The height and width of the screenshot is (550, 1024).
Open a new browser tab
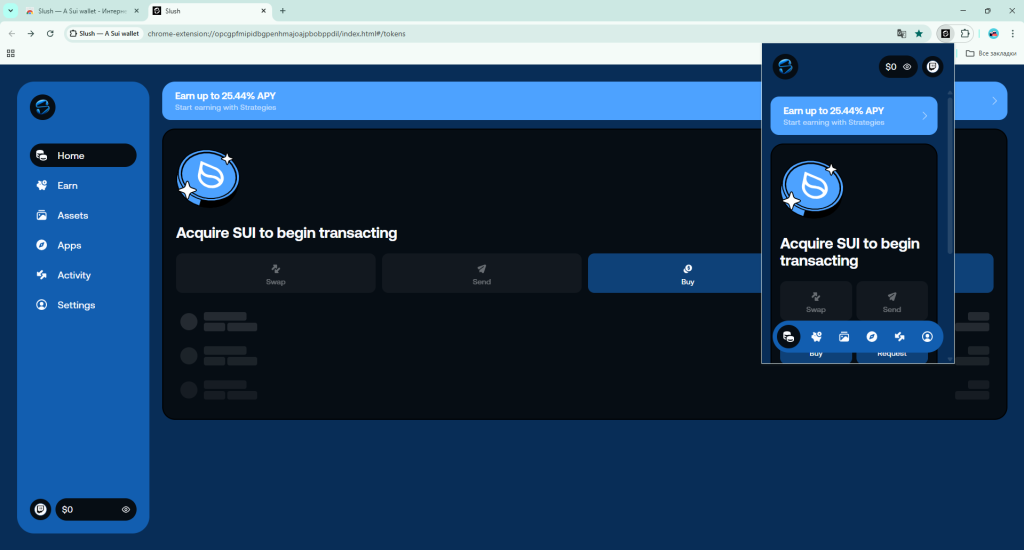[x=283, y=11]
